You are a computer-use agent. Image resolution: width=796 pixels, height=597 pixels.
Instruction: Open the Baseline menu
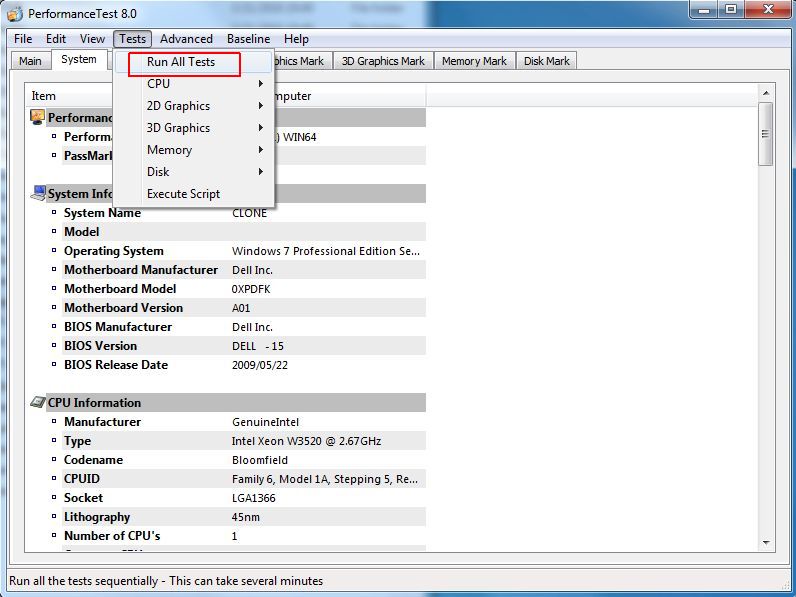tap(249, 39)
